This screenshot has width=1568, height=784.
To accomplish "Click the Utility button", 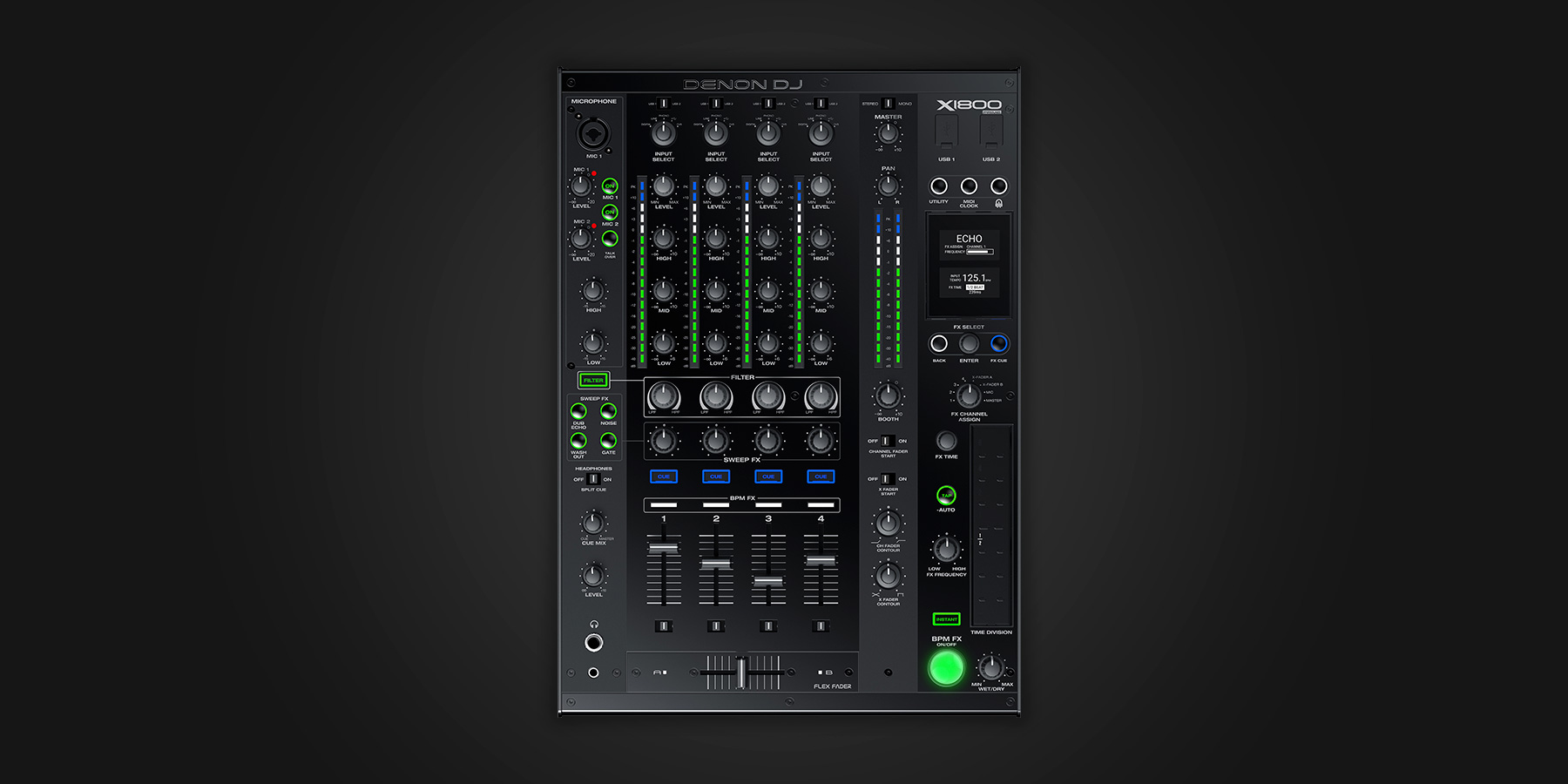I will pos(939,186).
